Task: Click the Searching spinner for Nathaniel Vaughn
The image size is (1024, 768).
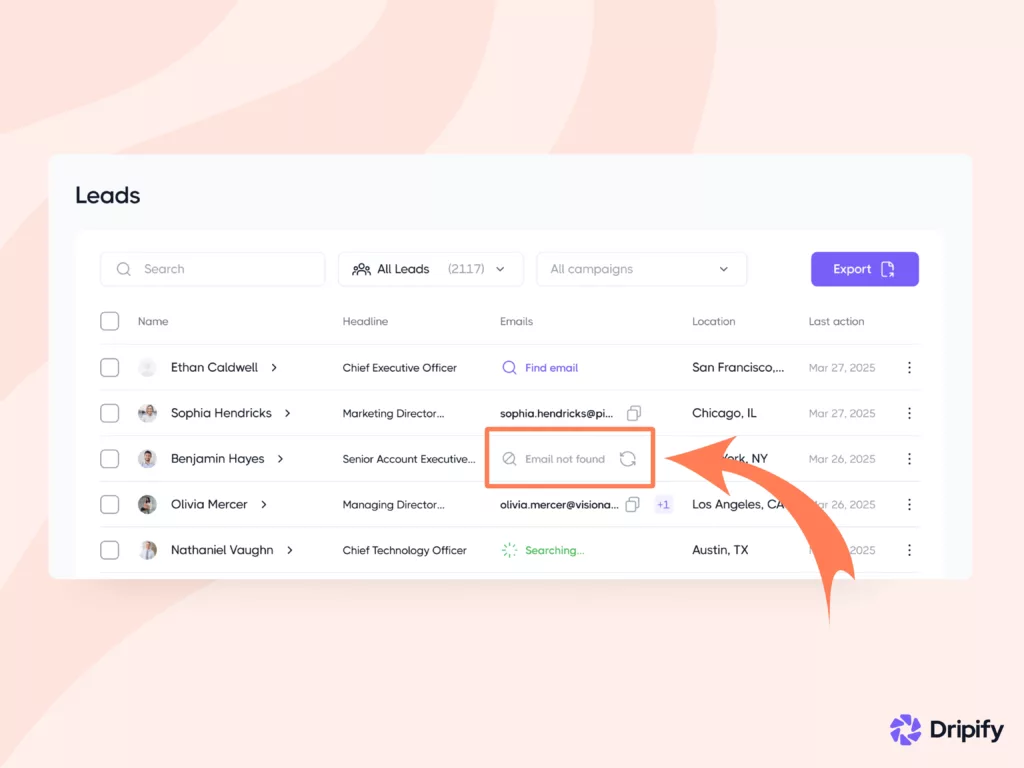Action: 510,550
